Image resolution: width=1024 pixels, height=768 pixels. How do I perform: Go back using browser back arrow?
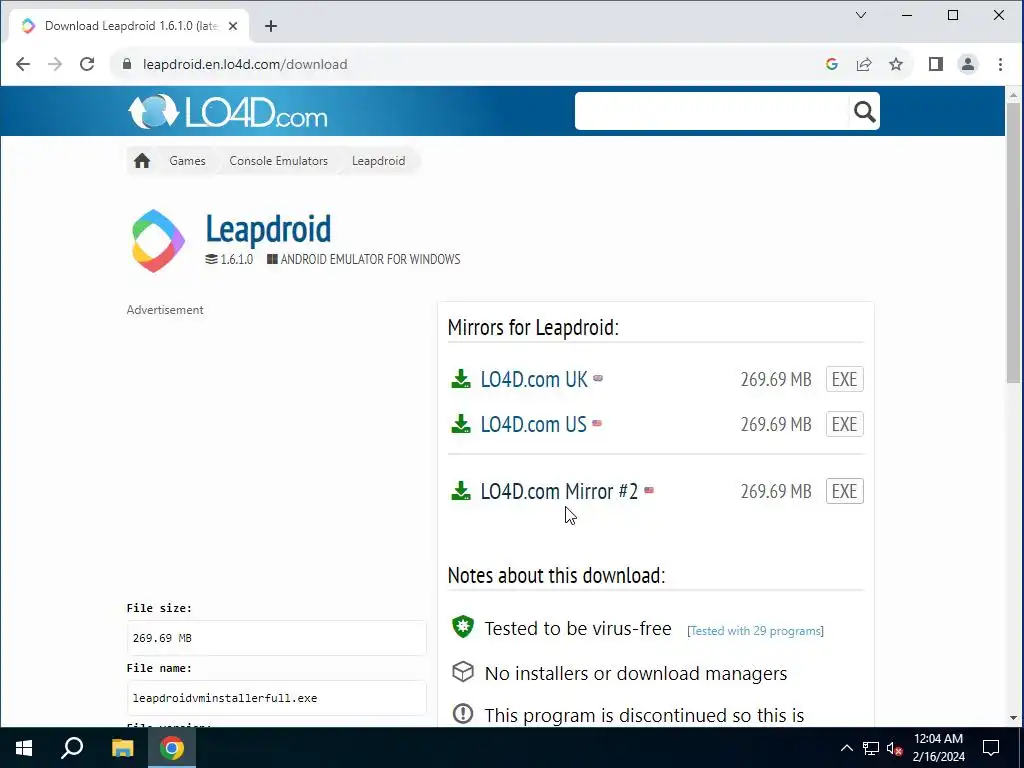(x=23, y=64)
